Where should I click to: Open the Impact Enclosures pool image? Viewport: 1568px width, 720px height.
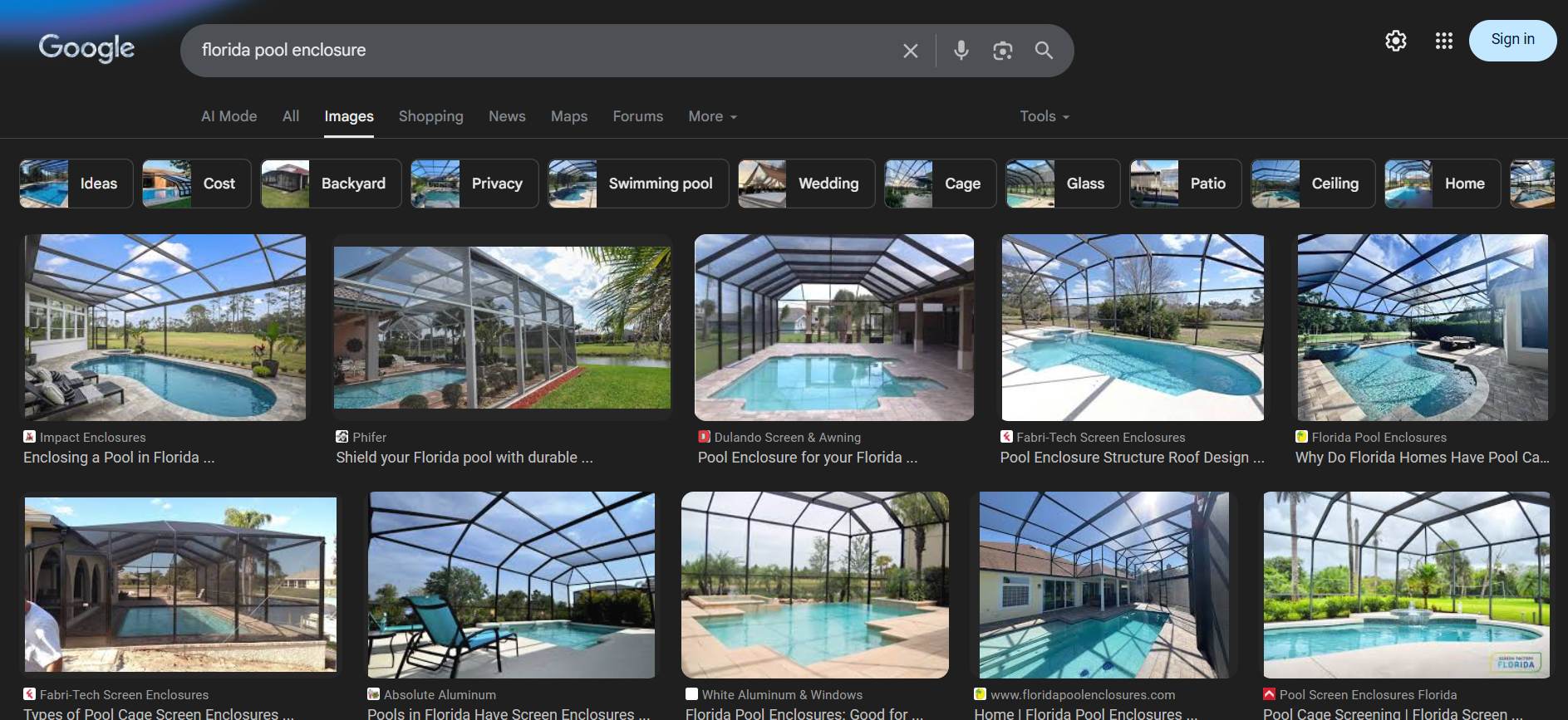(x=165, y=327)
